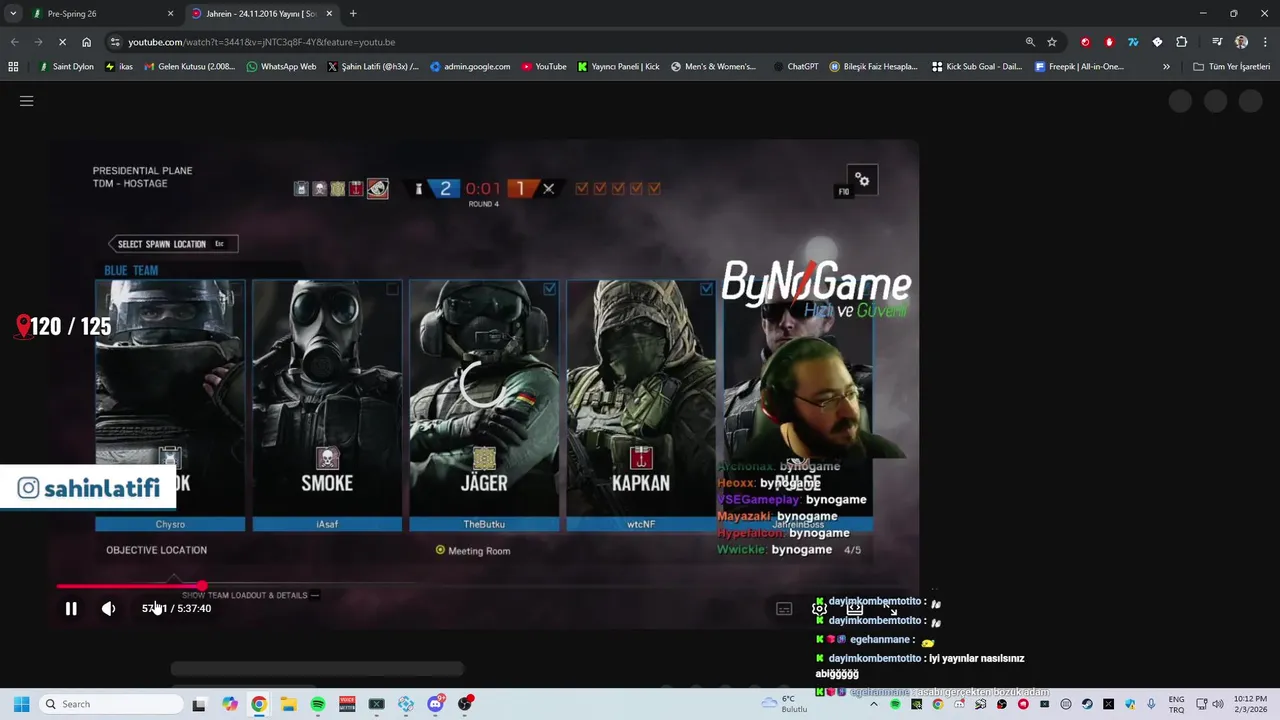Open the Gelen Kutusu Gmail bookmark
The image size is (1280, 720).
click(x=190, y=67)
